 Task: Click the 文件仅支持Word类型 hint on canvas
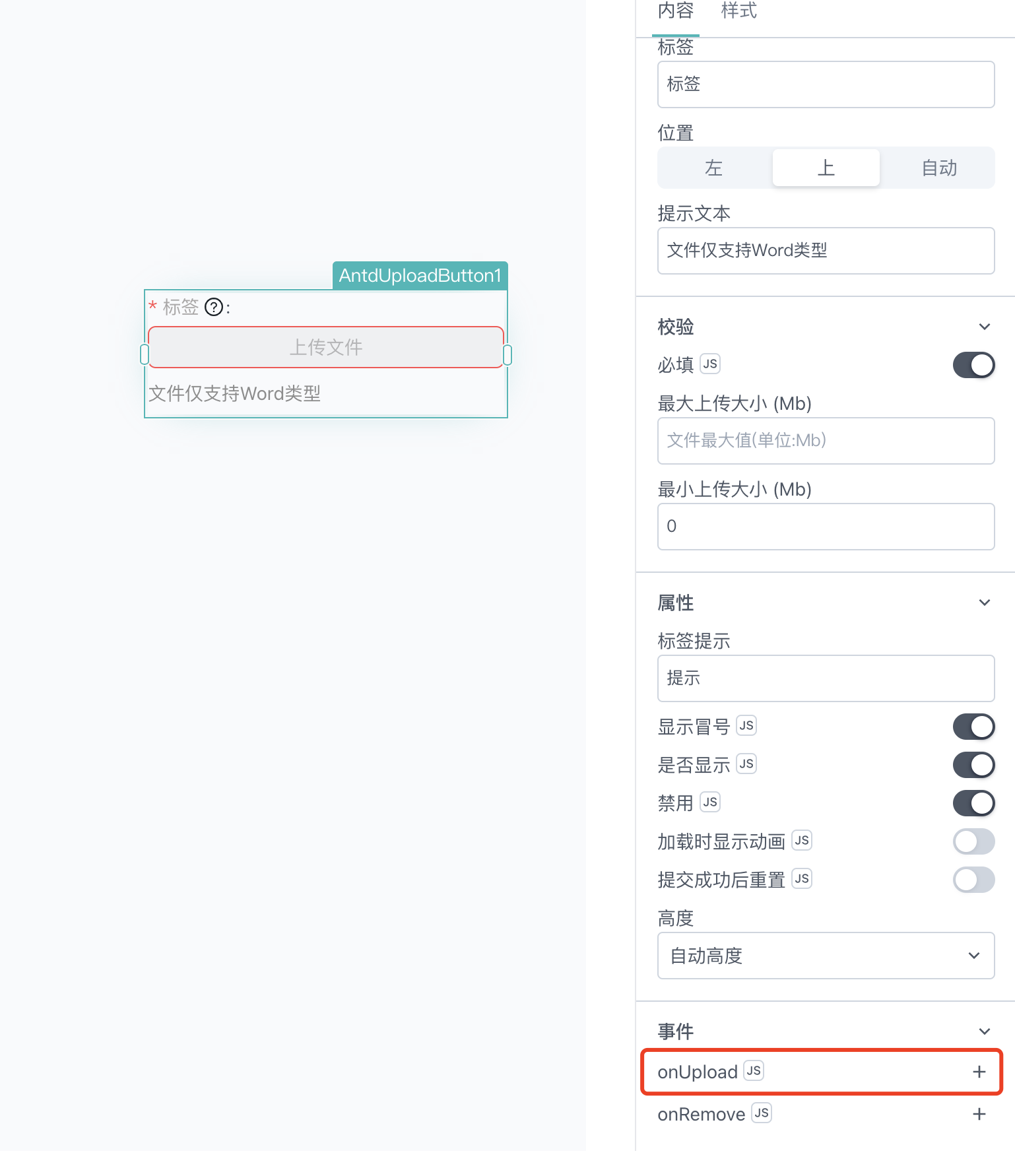[x=234, y=394]
